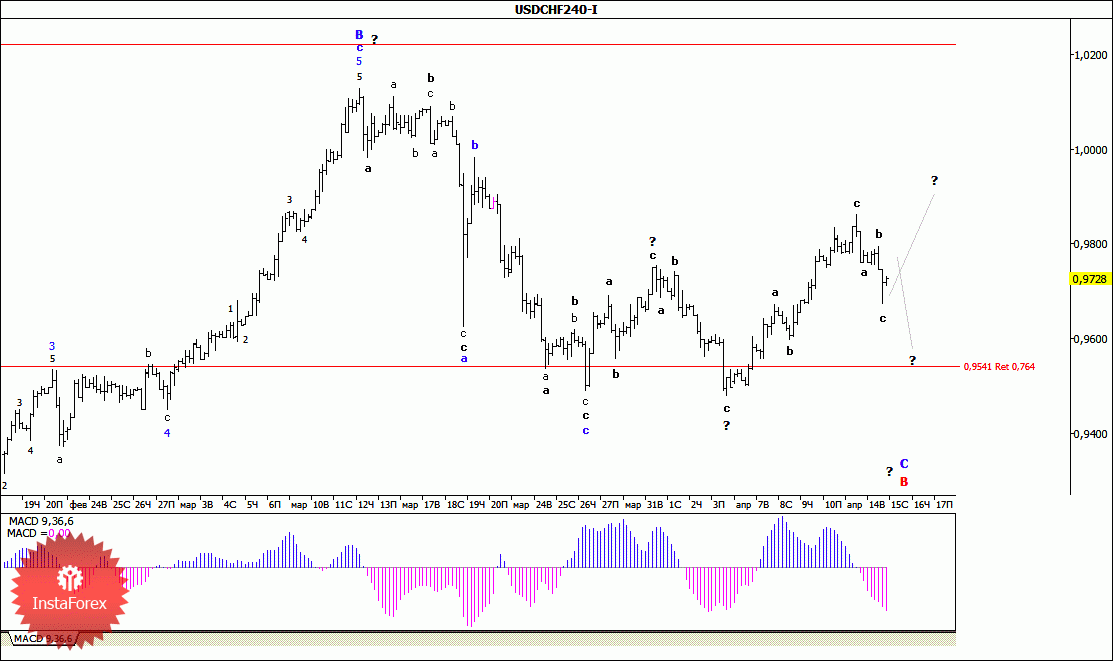Viewport: 1113px width, 661px height.
Task: Click the blue 'B' wave label at chart top
Action: 359,35
